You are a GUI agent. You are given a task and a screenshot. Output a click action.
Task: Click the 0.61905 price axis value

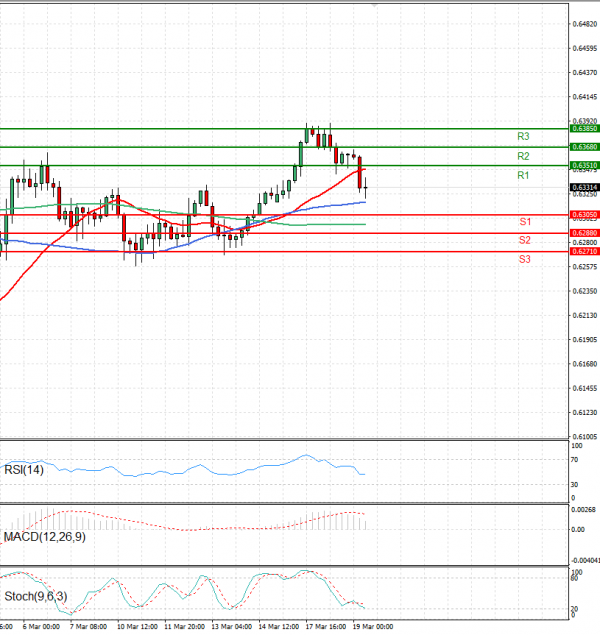tap(585, 340)
